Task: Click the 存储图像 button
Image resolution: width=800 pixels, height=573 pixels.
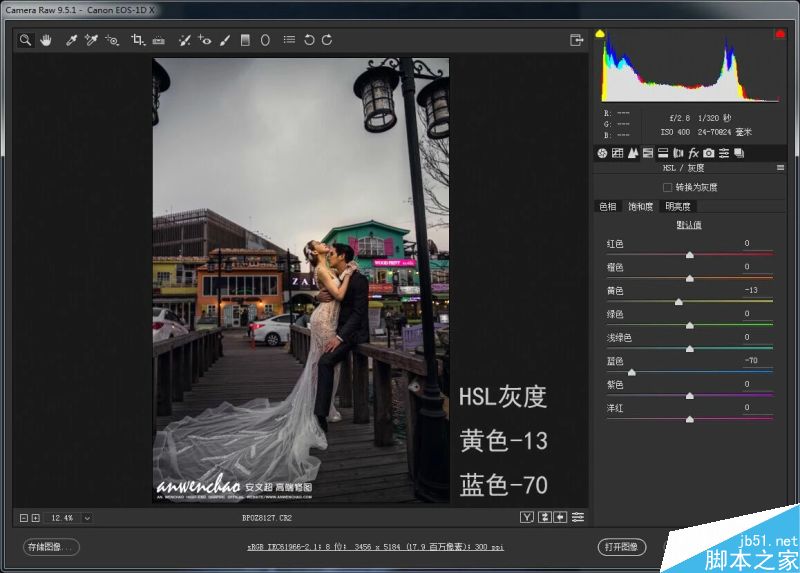Action: [x=52, y=547]
